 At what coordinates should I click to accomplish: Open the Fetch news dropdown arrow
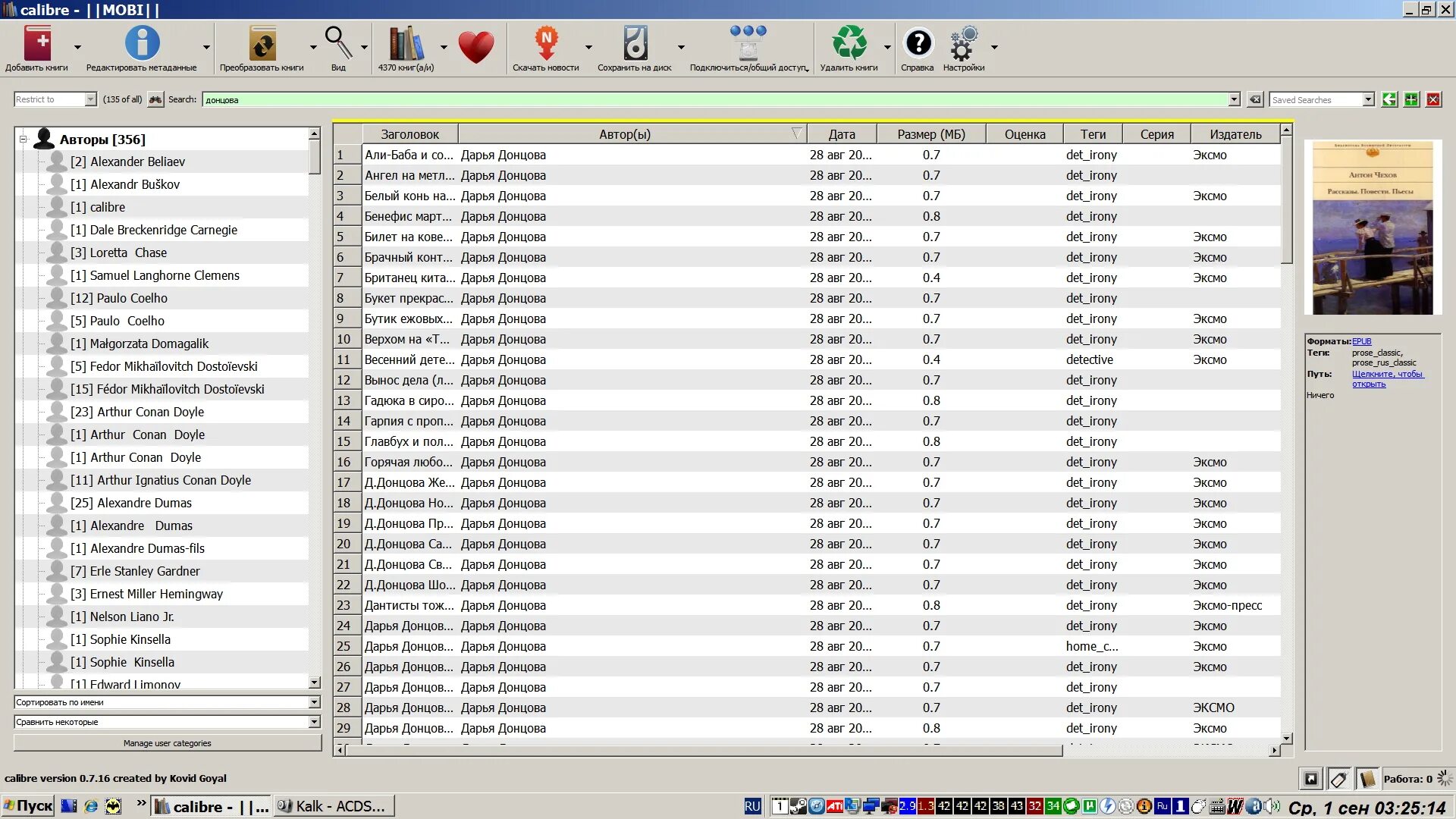click(x=588, y=47)
